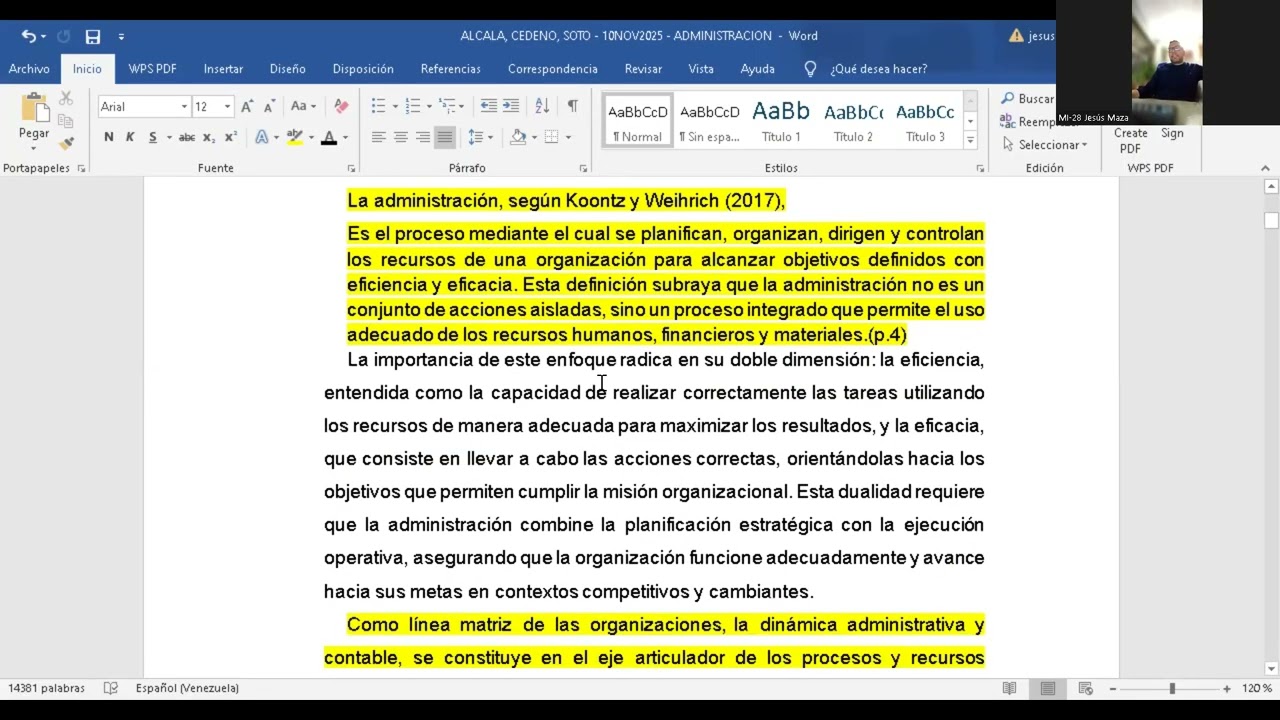Click the Copy icon in Portapapeles
The width and height of the screenshot is (1280, 720).
click(x=66, y=121)
